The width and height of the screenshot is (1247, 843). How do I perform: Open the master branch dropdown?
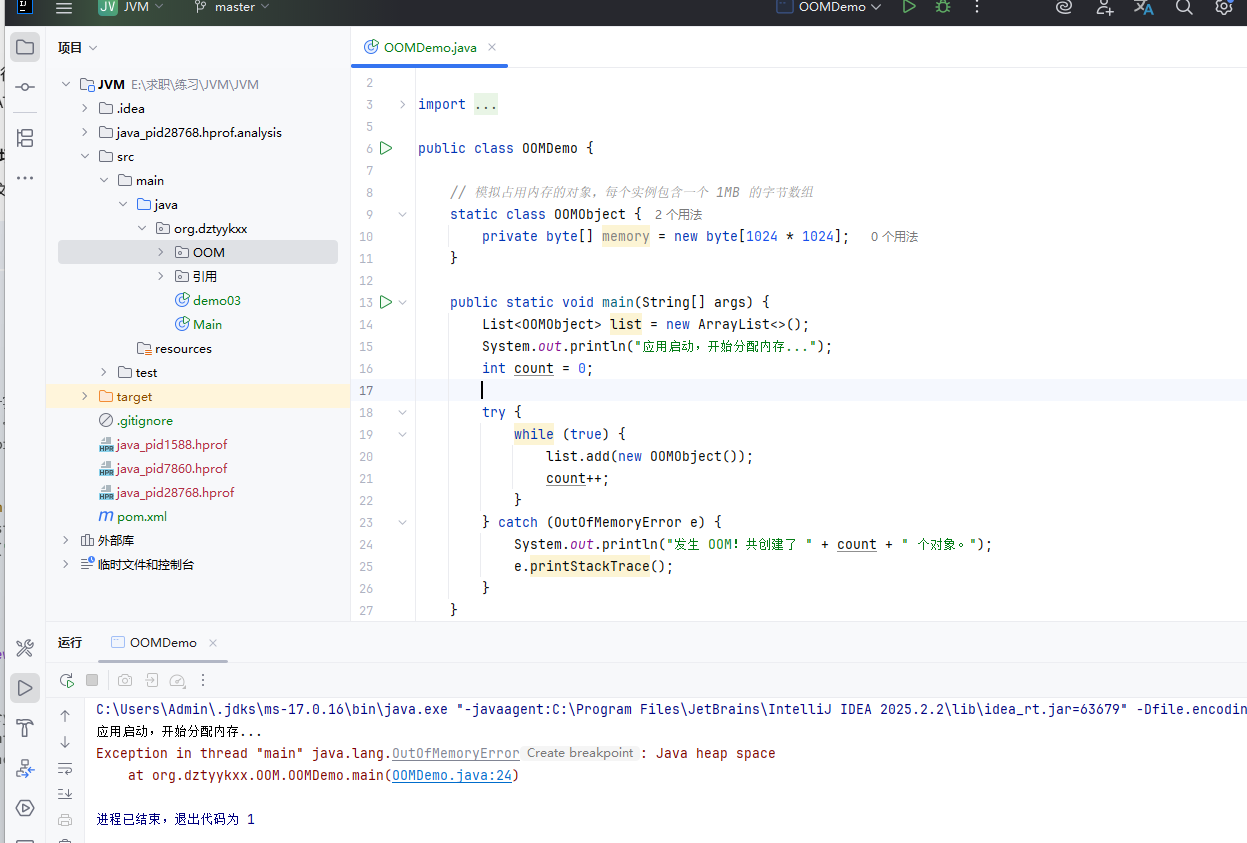point(235,8)
